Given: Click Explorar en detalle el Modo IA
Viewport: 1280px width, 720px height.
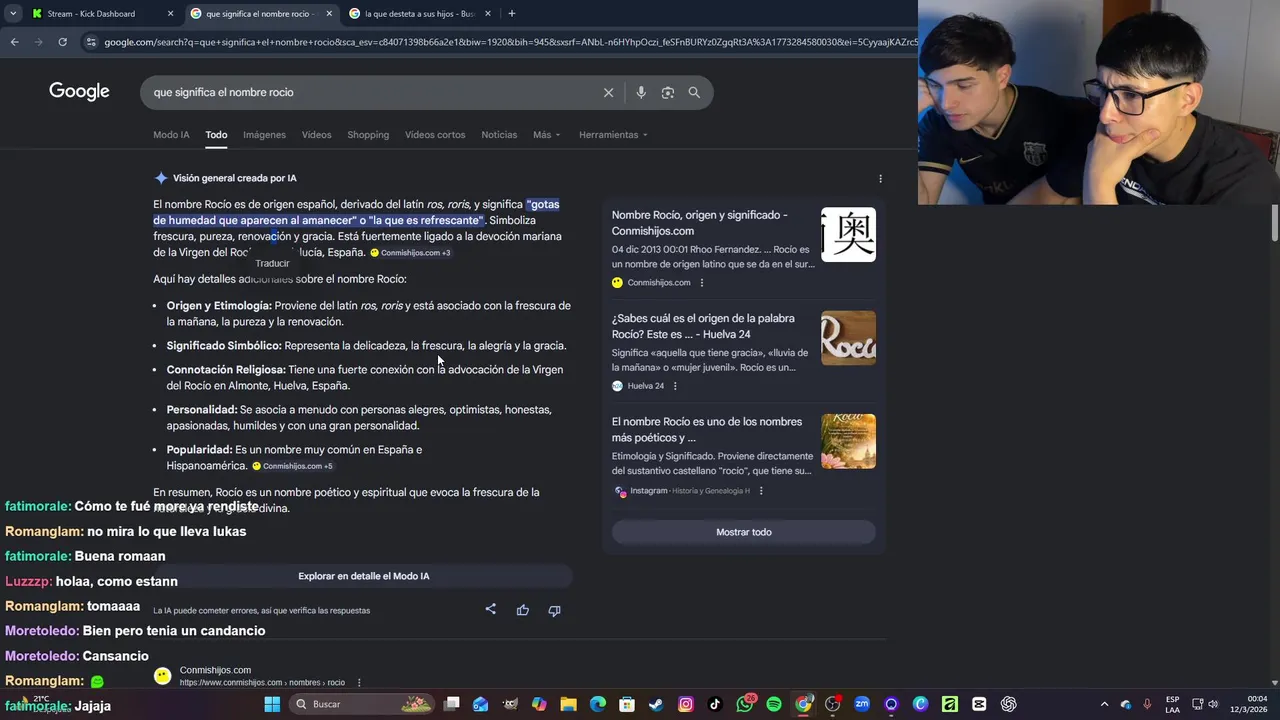Looking at the screenshot, I should point(363,576).
